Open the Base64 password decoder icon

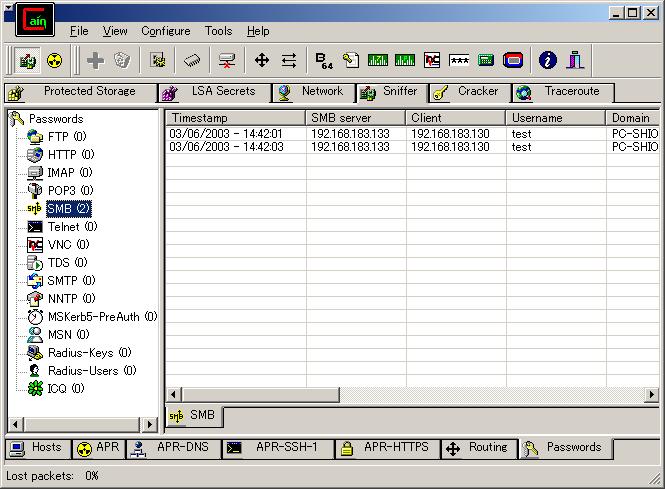pyautogui.click(x=324, y=61)
